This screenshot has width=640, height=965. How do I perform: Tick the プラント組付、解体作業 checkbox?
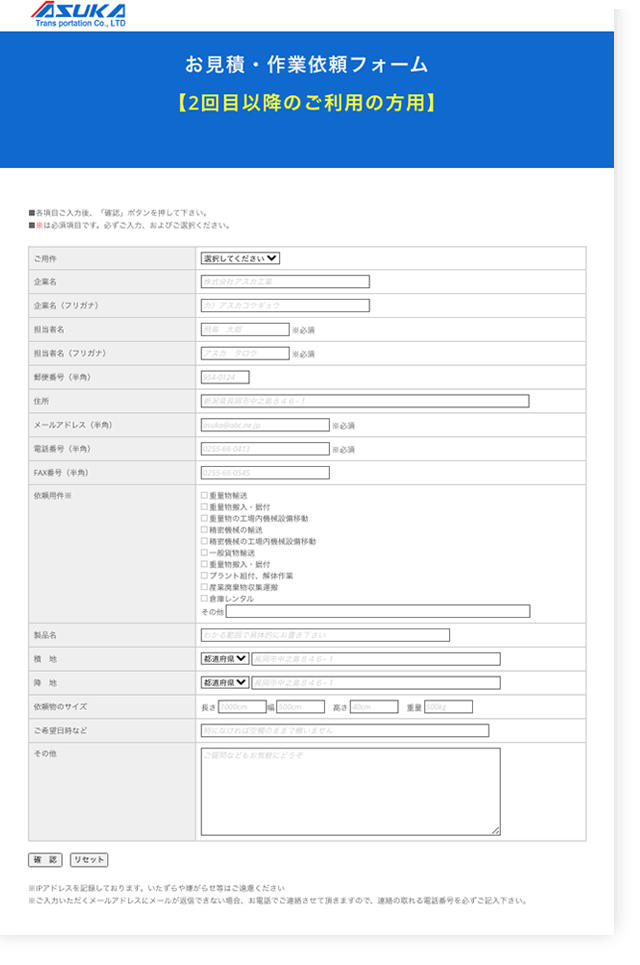click(204, 575)
